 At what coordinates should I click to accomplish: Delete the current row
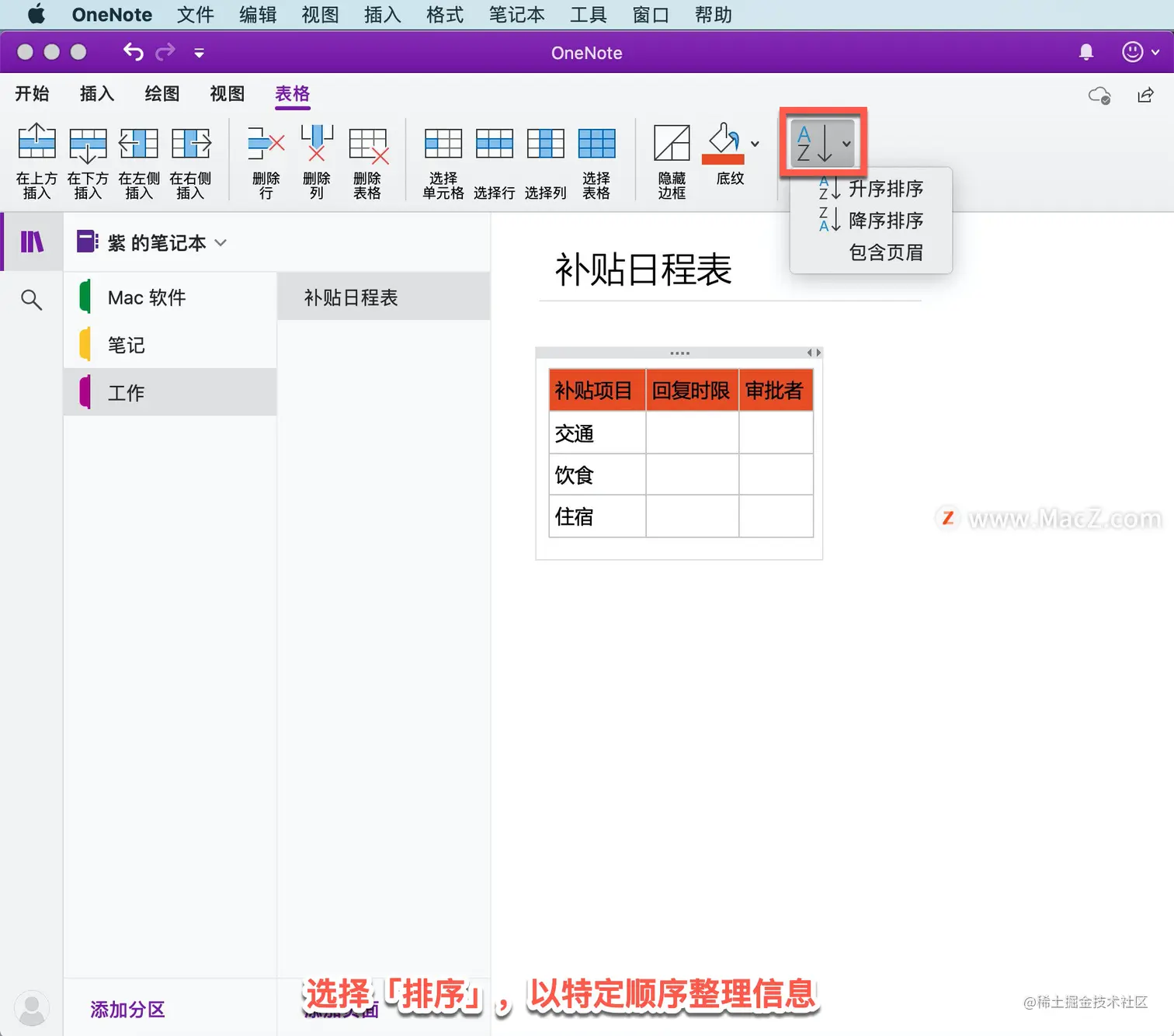pyautogui.click(x=266, y=161)
